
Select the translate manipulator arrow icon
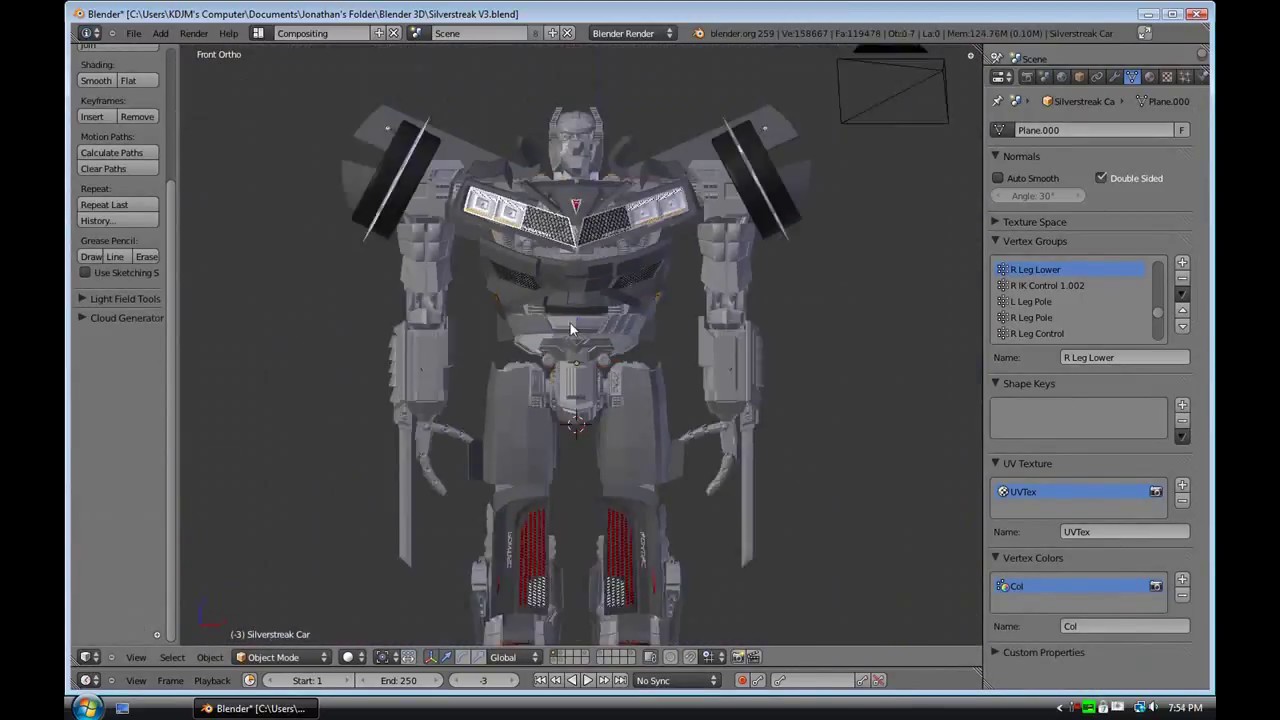coord(446,657)
